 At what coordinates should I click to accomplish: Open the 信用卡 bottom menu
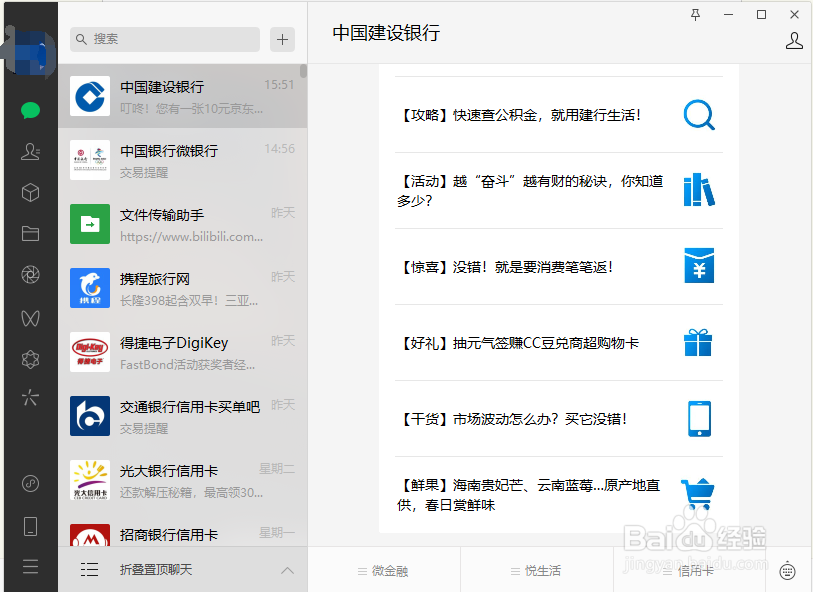click(x=689, y=571)
